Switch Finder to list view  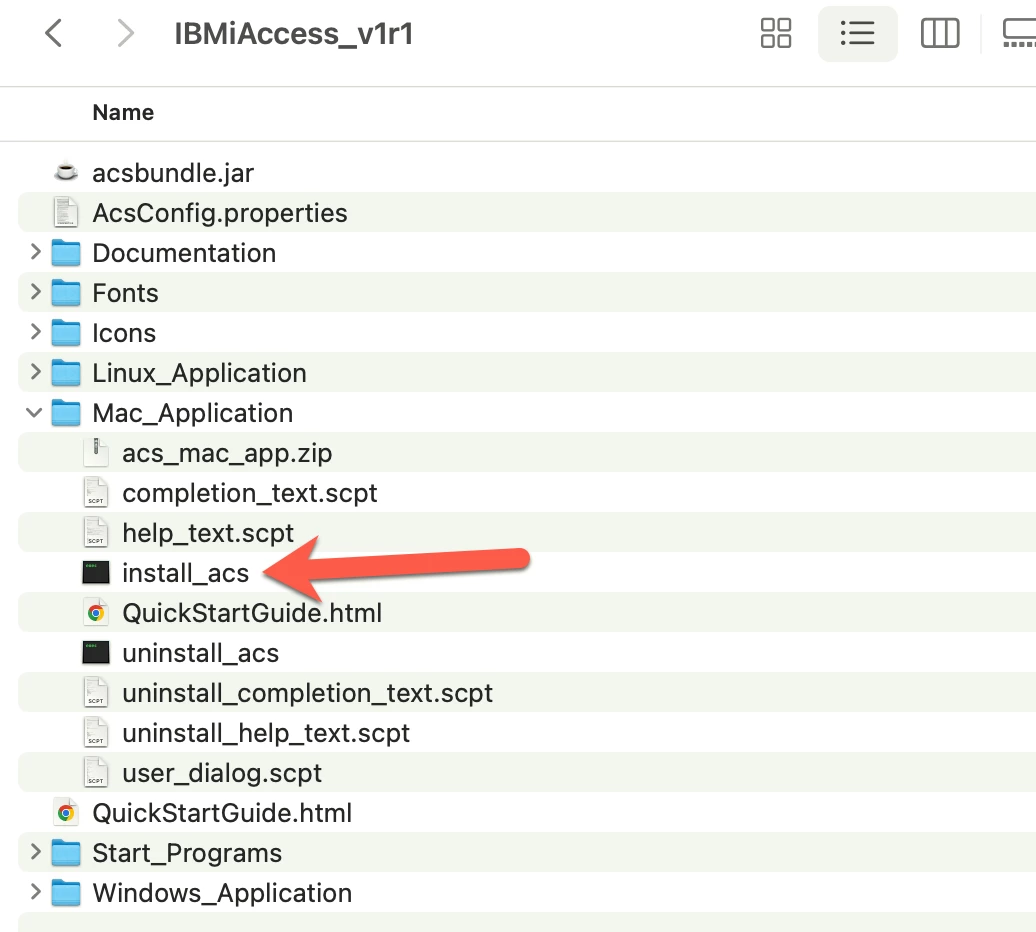(x=858, y=33)
